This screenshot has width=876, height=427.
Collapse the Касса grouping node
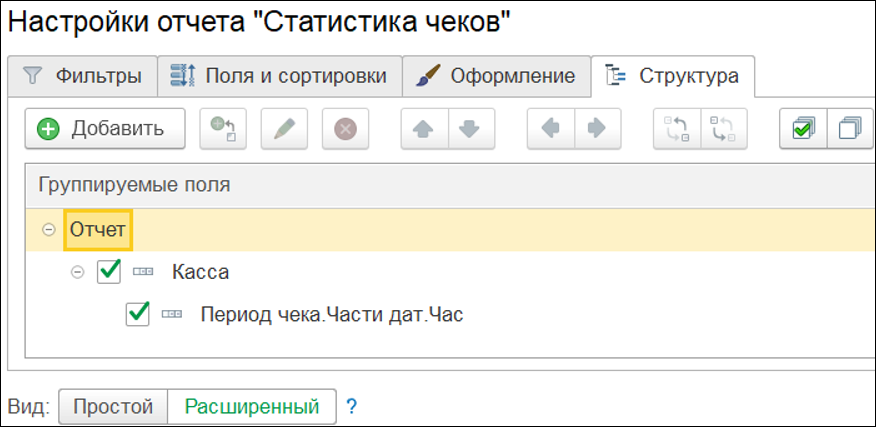tap(78, 272)
